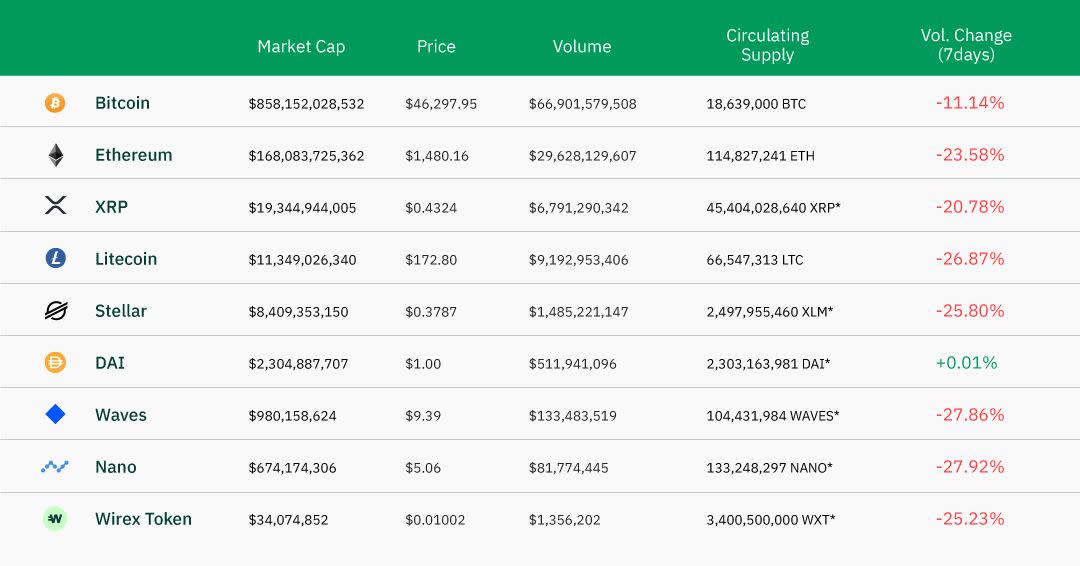1080x566 pixels.
Task: Click the green Wirex Token icon
Action: [x=54, y=518]
